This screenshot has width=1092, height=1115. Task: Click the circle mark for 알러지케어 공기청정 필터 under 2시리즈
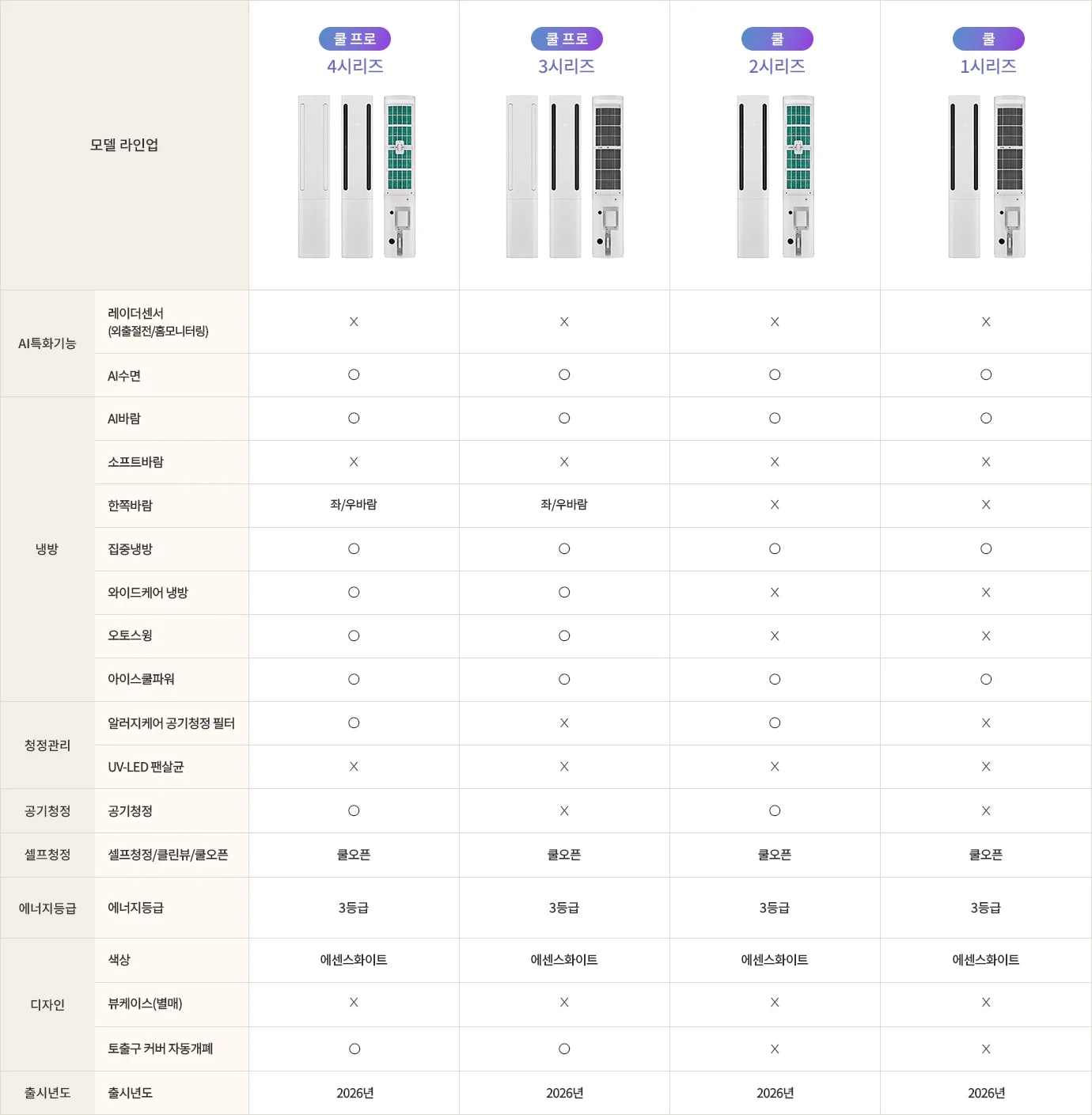(x=775, y=723)
